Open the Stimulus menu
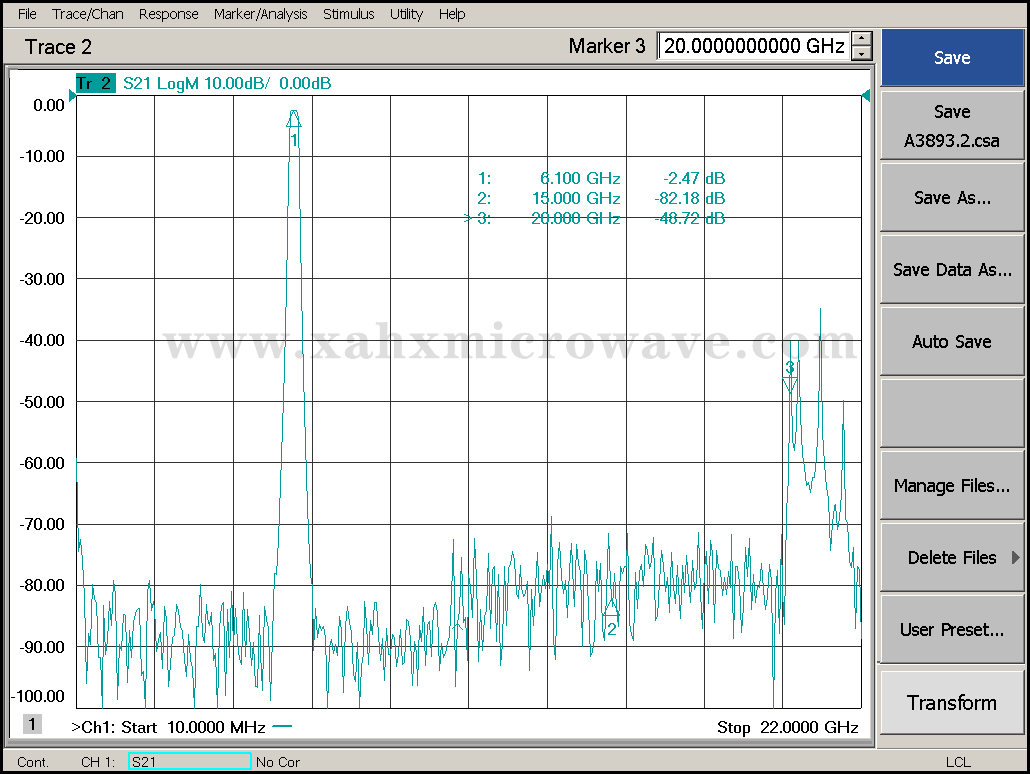Screen dimensions: 1030x774 point(348,14)
